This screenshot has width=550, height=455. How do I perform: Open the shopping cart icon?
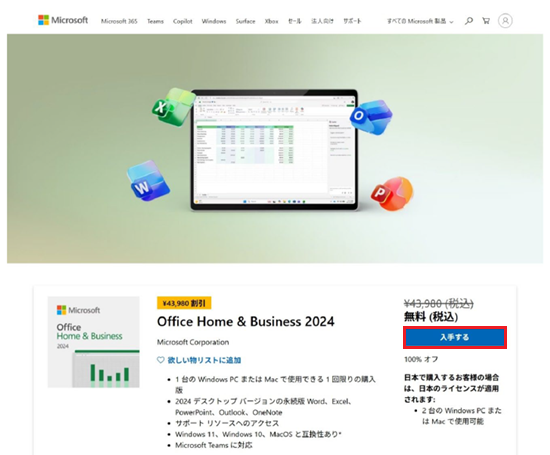click(486, 21)
